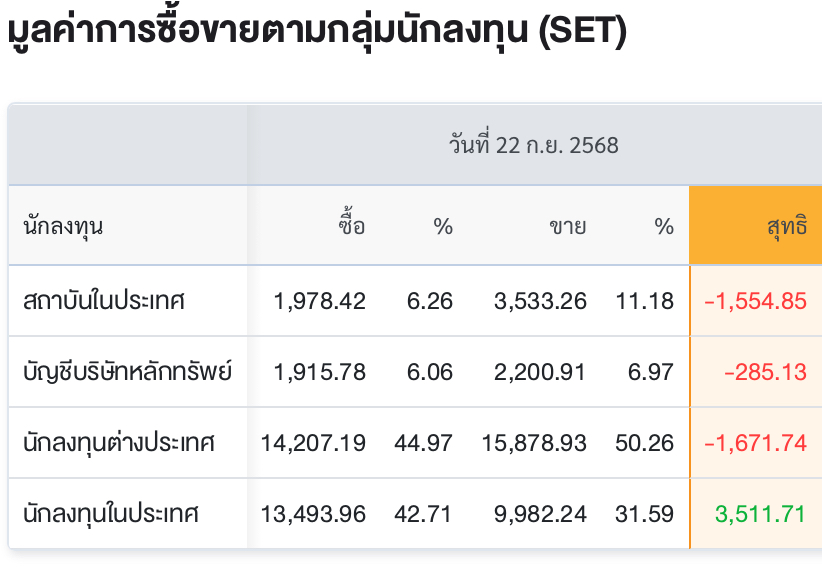This screenshot has width=822, height=575.
Task: Click the ขาย column header
Action: pos(568,227)
